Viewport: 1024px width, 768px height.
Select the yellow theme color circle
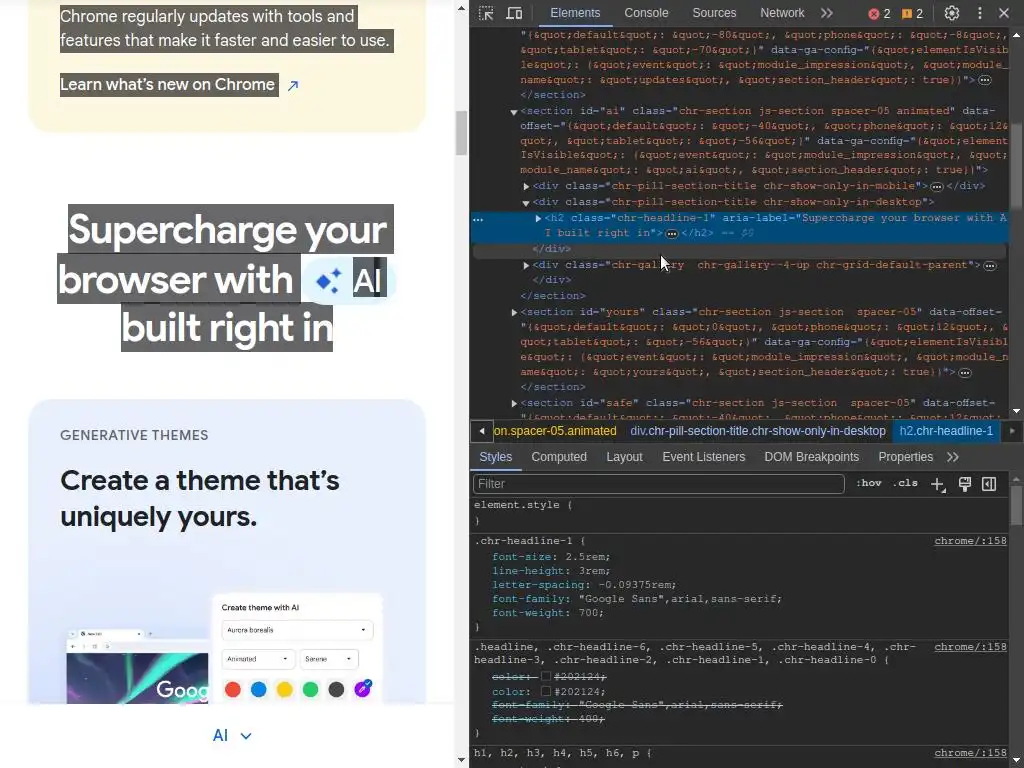click(284, 689)
